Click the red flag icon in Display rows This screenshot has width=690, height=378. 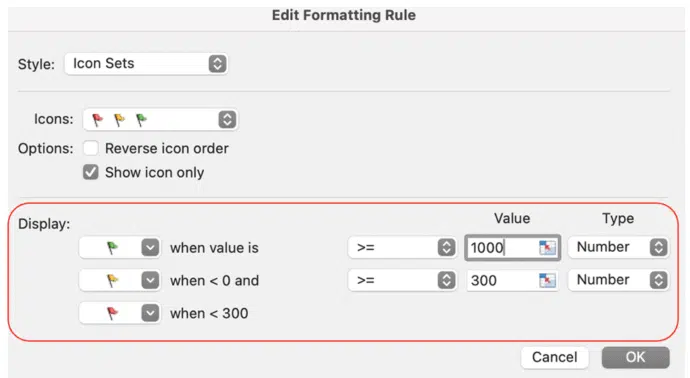coord(113,313)
